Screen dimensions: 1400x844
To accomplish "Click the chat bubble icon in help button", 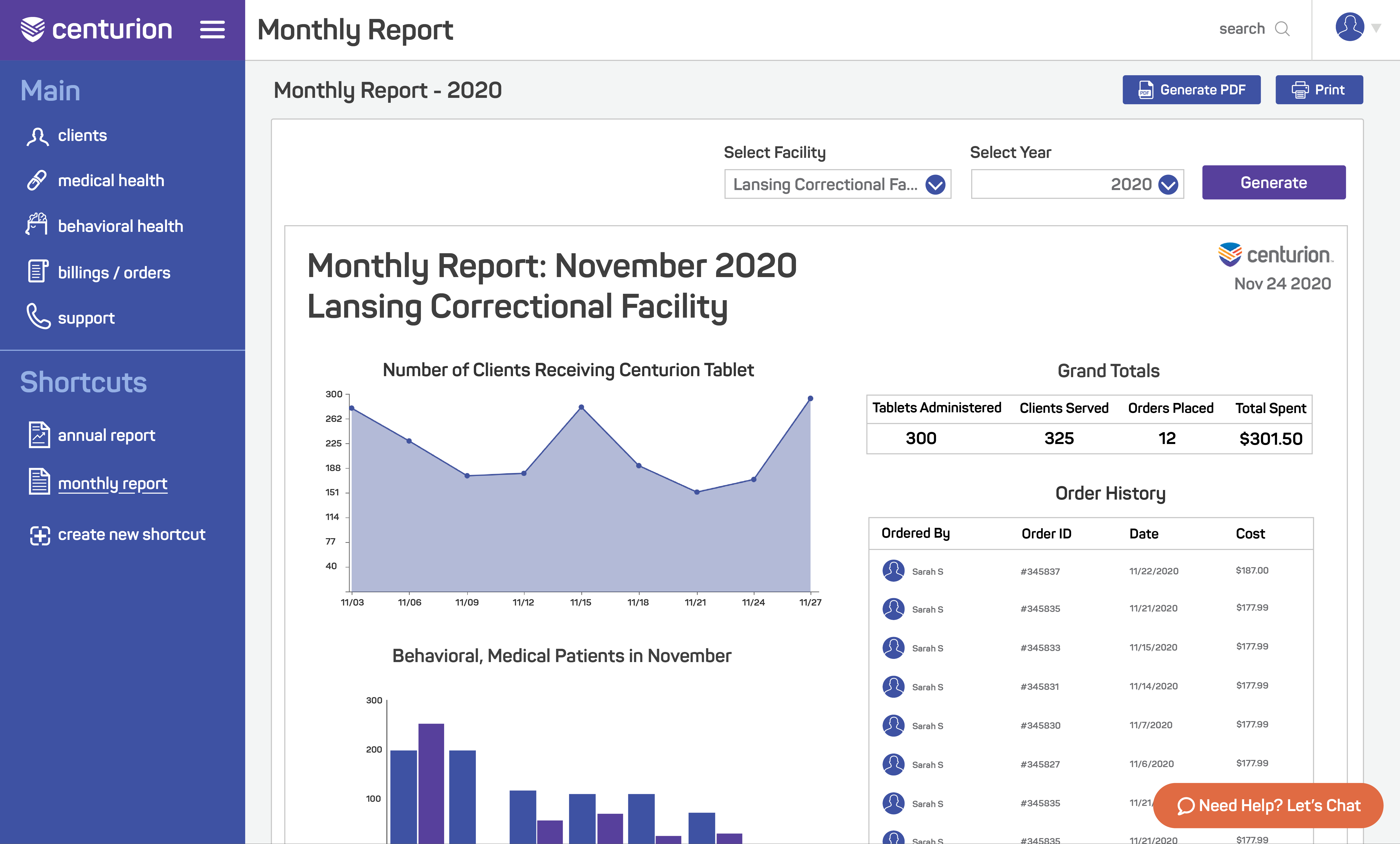I will coord(1186,806).
